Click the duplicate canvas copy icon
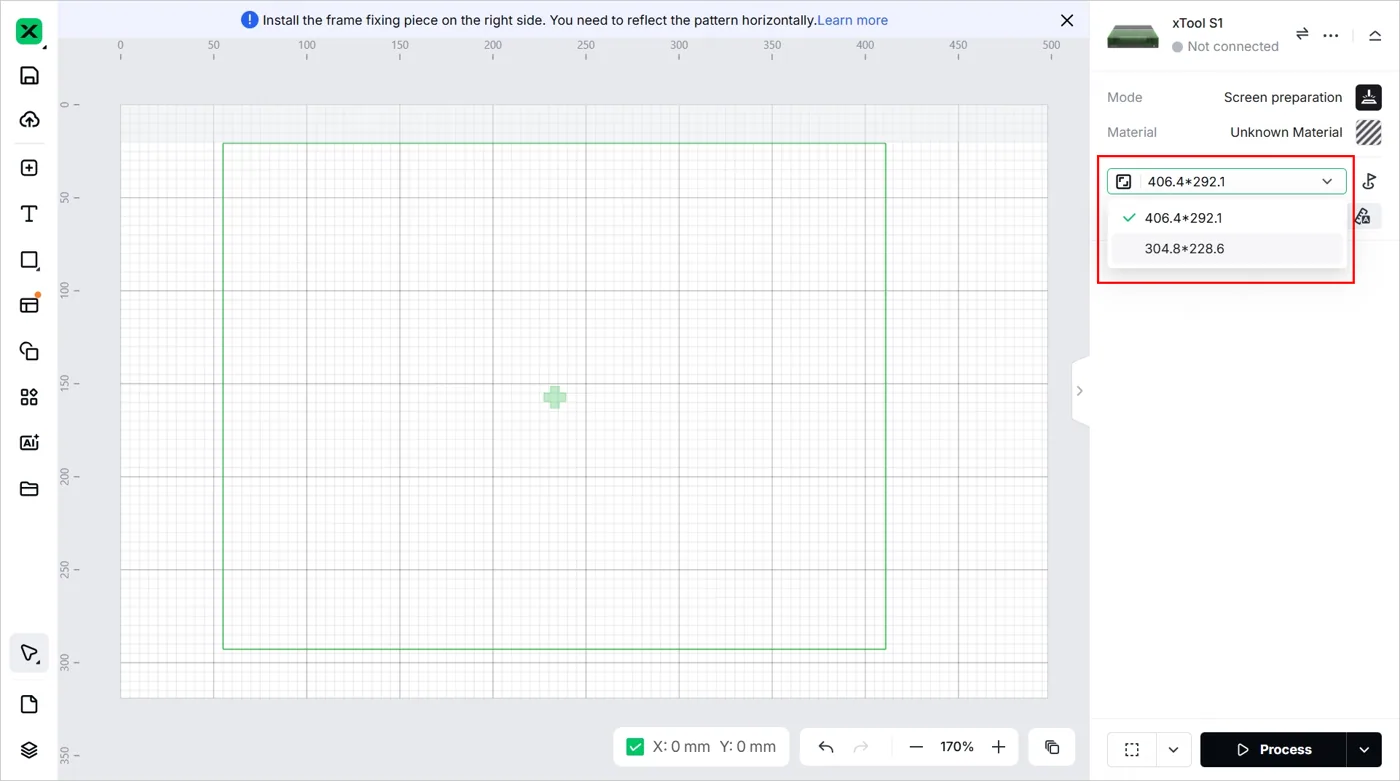The image size is (1400, 781). (1052, 747)
